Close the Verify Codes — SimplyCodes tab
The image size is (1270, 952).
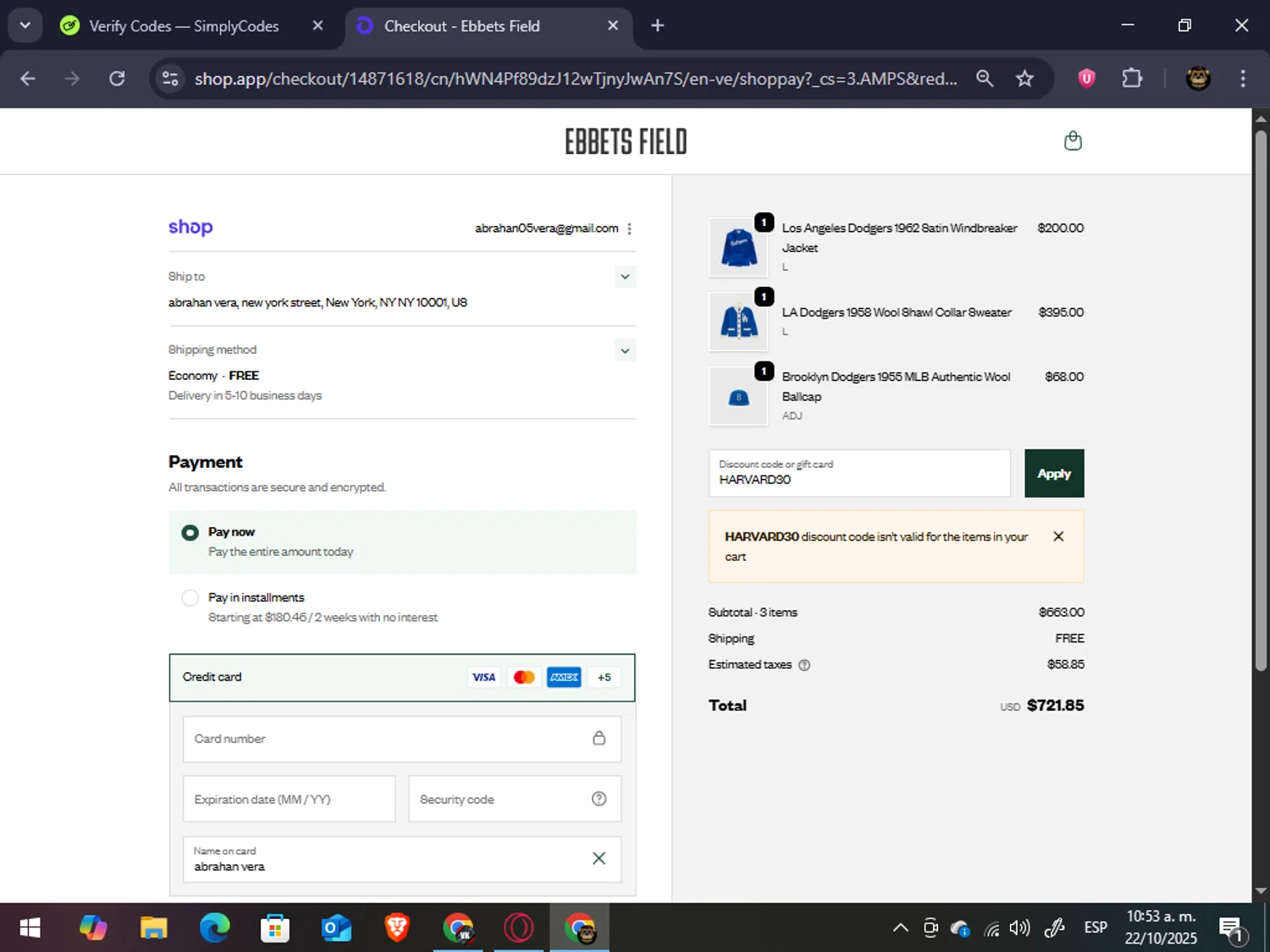coord(317,25)
